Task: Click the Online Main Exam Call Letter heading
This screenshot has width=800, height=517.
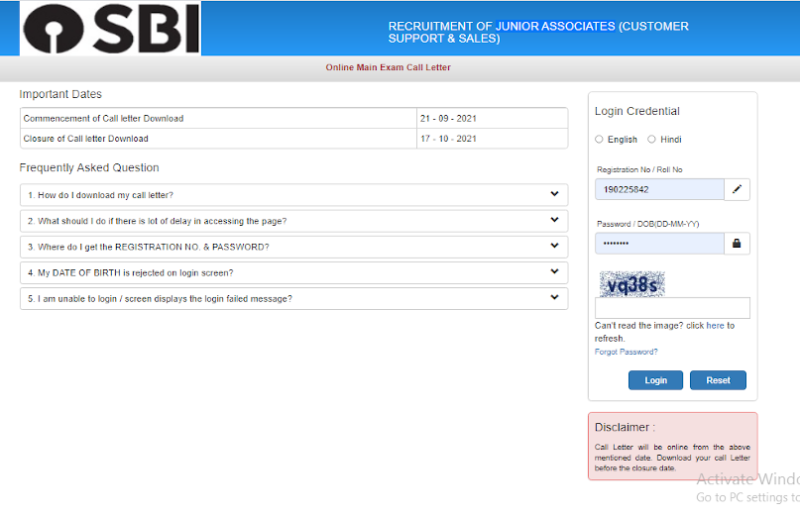Action: click(x=388, y=68)
